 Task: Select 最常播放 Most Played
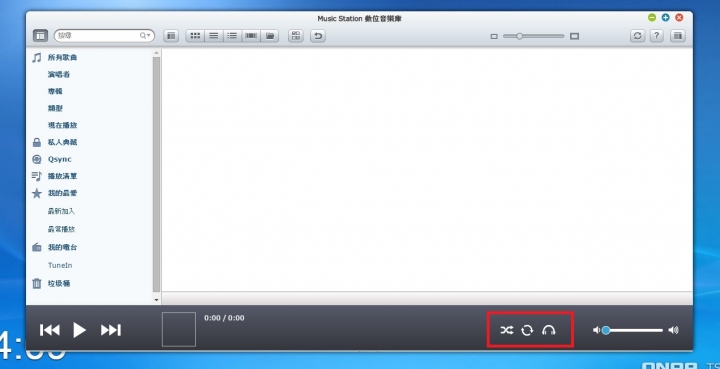(x=61, y=229)
